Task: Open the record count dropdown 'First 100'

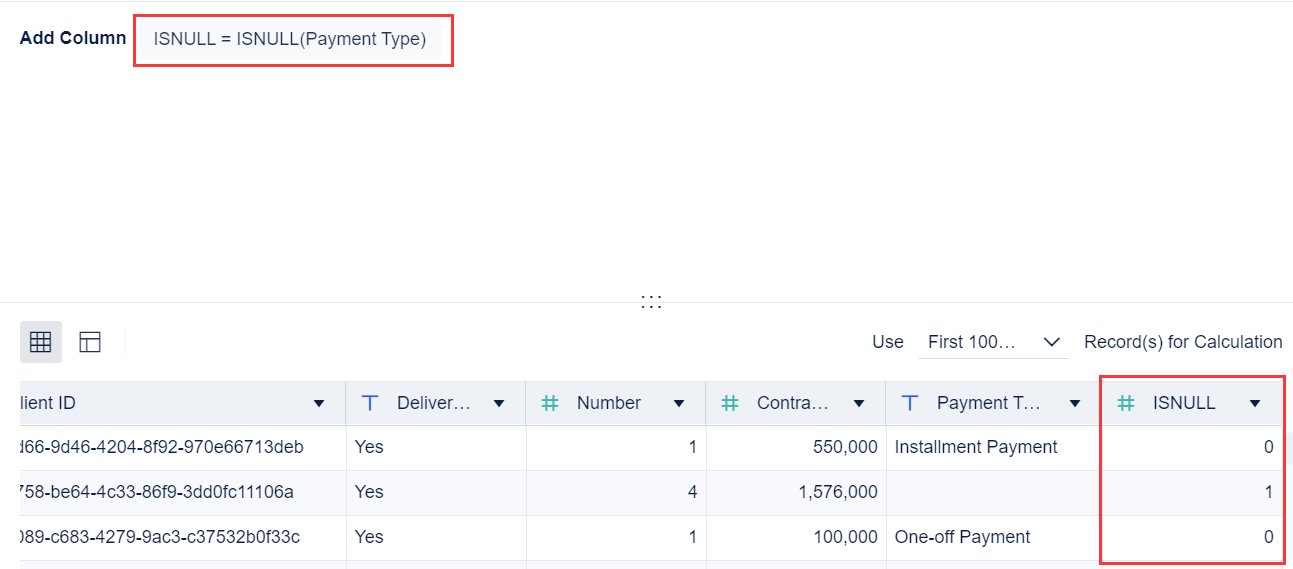Action: point(993,342)
